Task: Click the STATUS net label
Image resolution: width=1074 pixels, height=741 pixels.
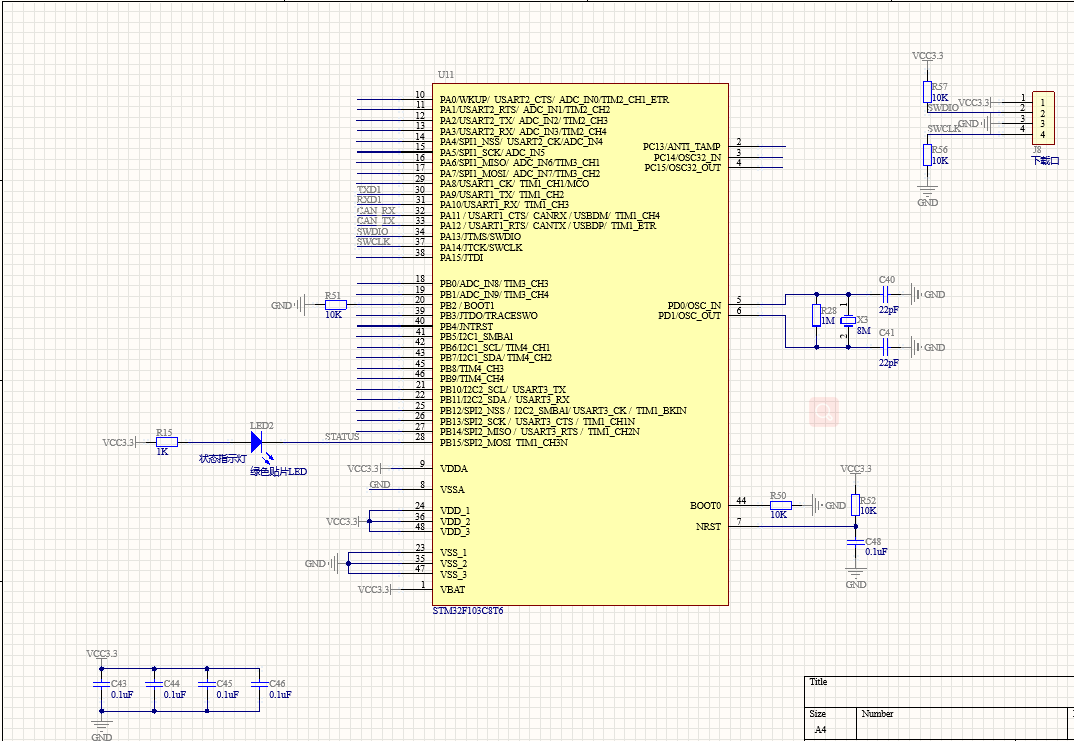Action: (x=342, y=436)
